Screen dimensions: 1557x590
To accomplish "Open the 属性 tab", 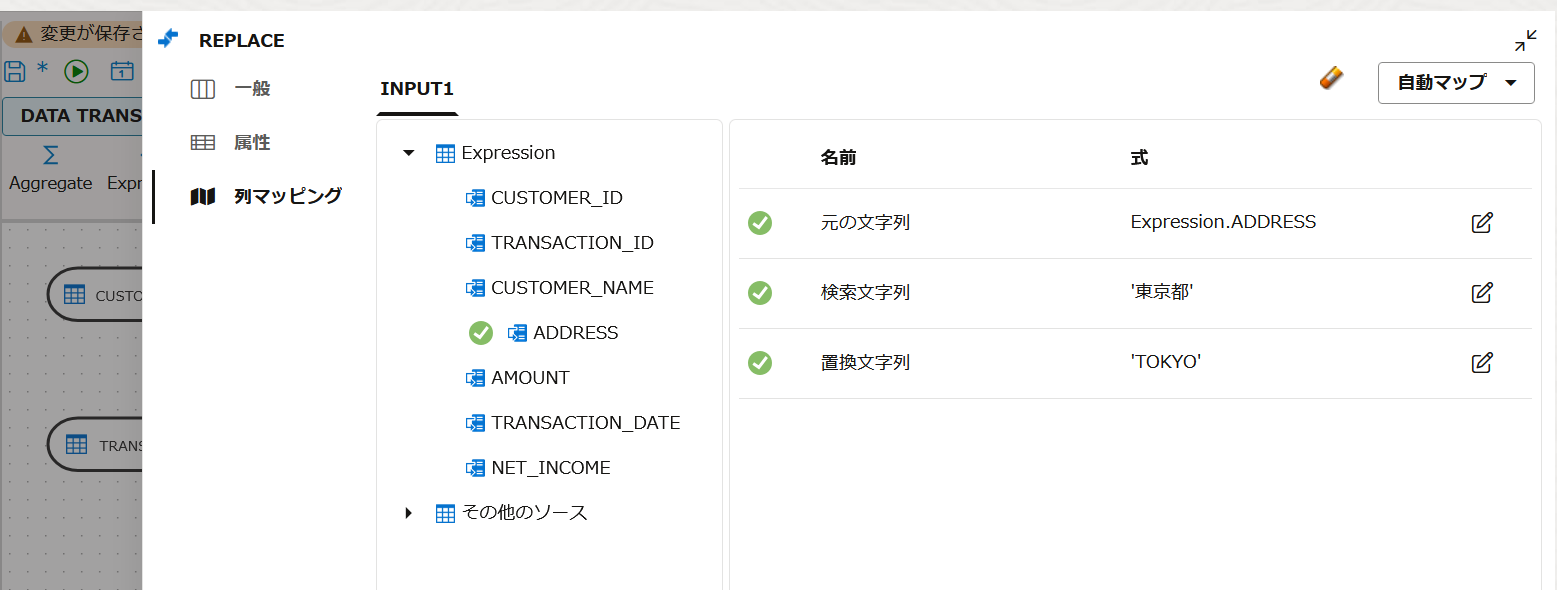I will [x=252, y=143].
